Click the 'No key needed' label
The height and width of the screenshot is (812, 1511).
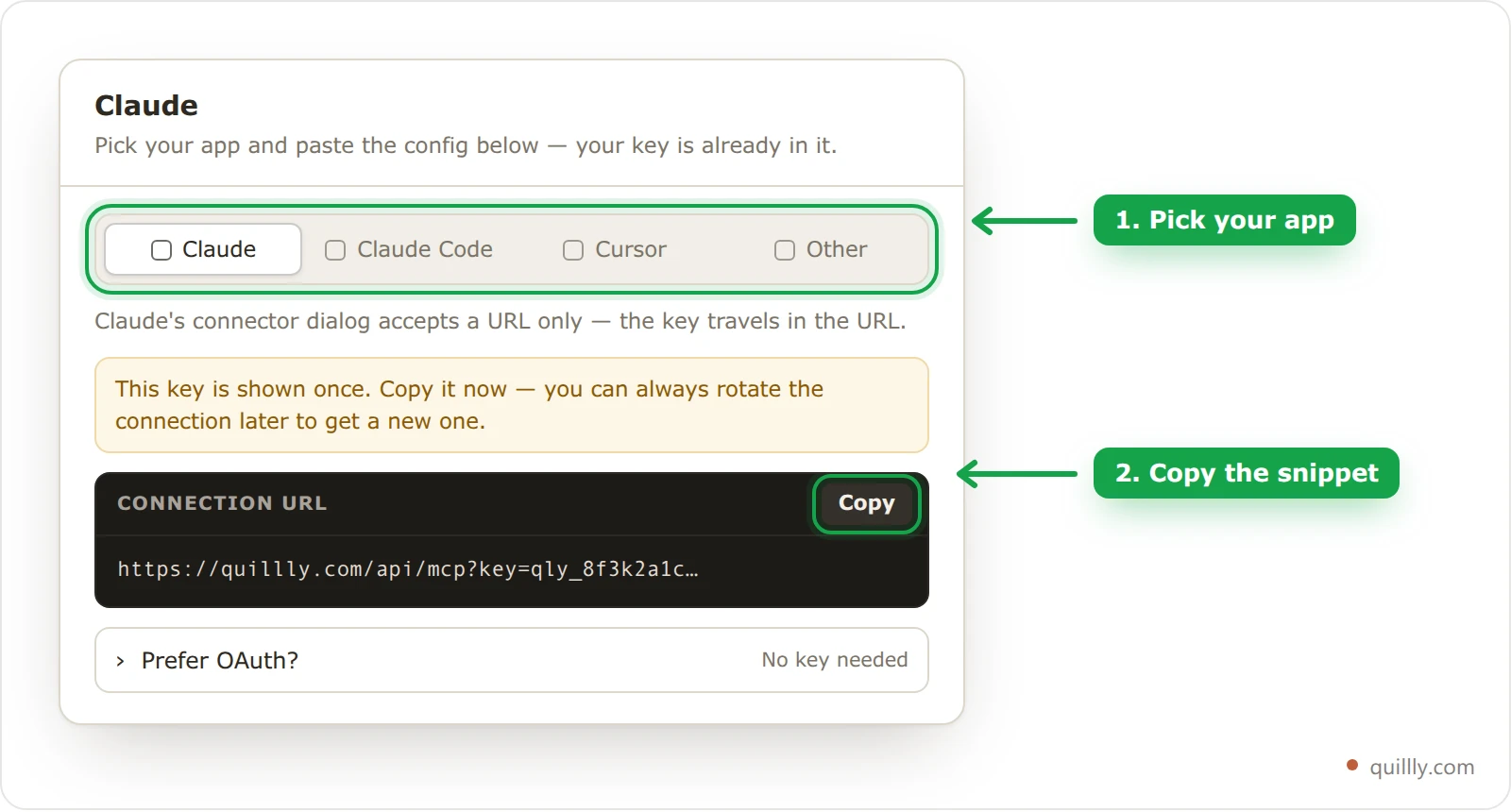835,660
